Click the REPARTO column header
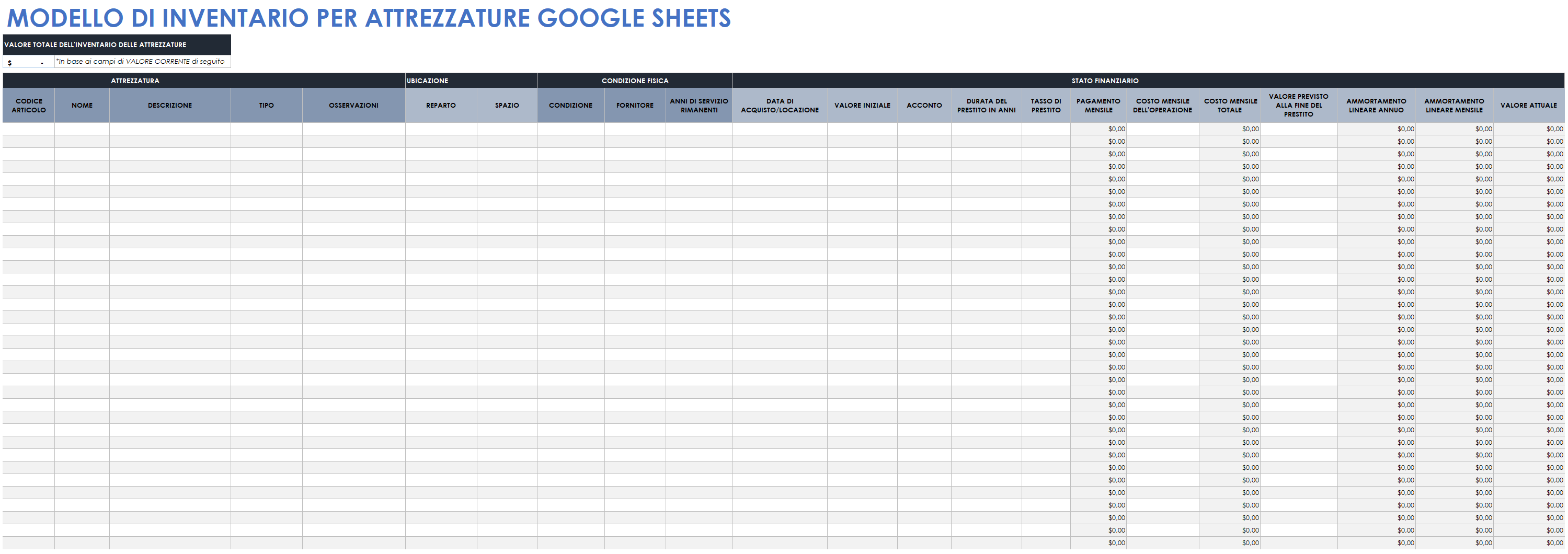 (441, 106)
